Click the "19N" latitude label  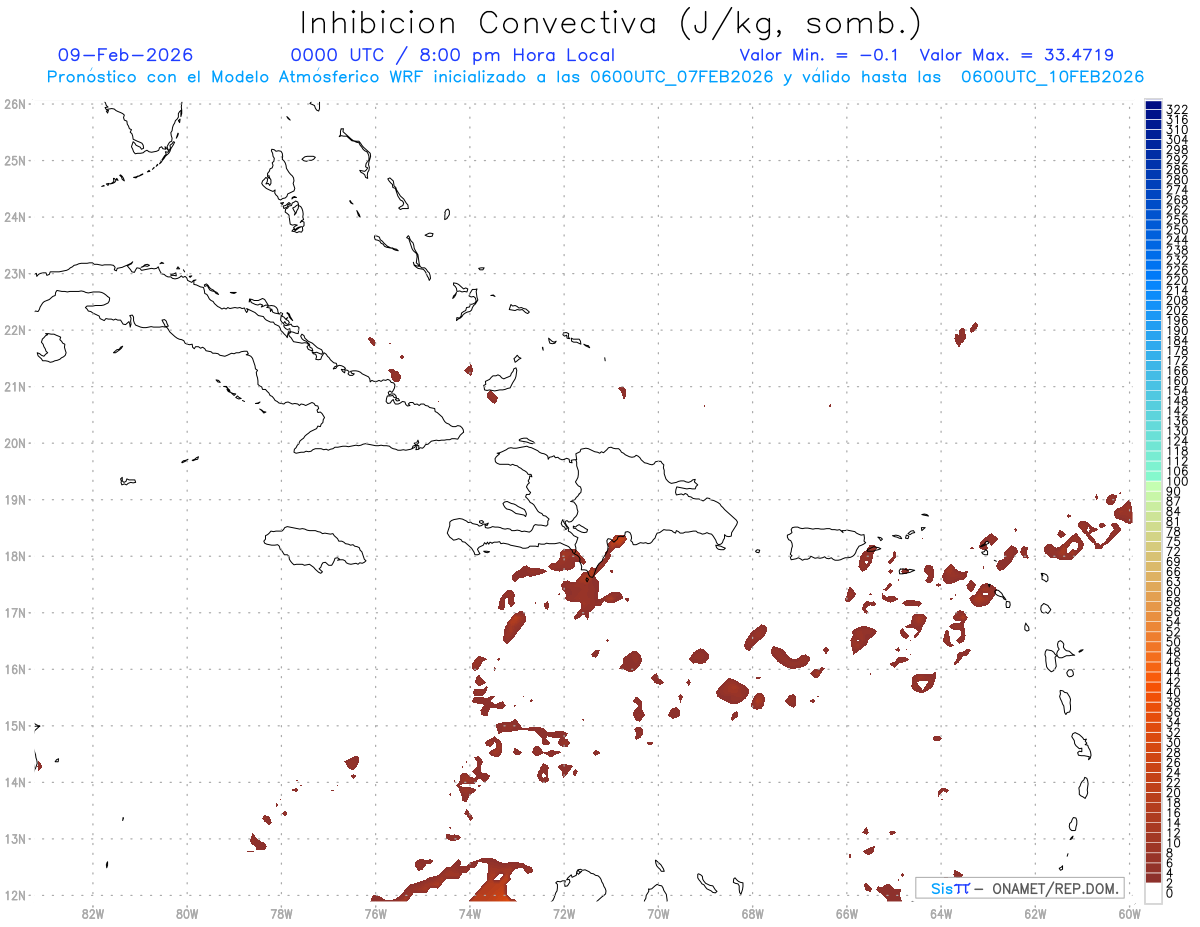tap(15, 499)
